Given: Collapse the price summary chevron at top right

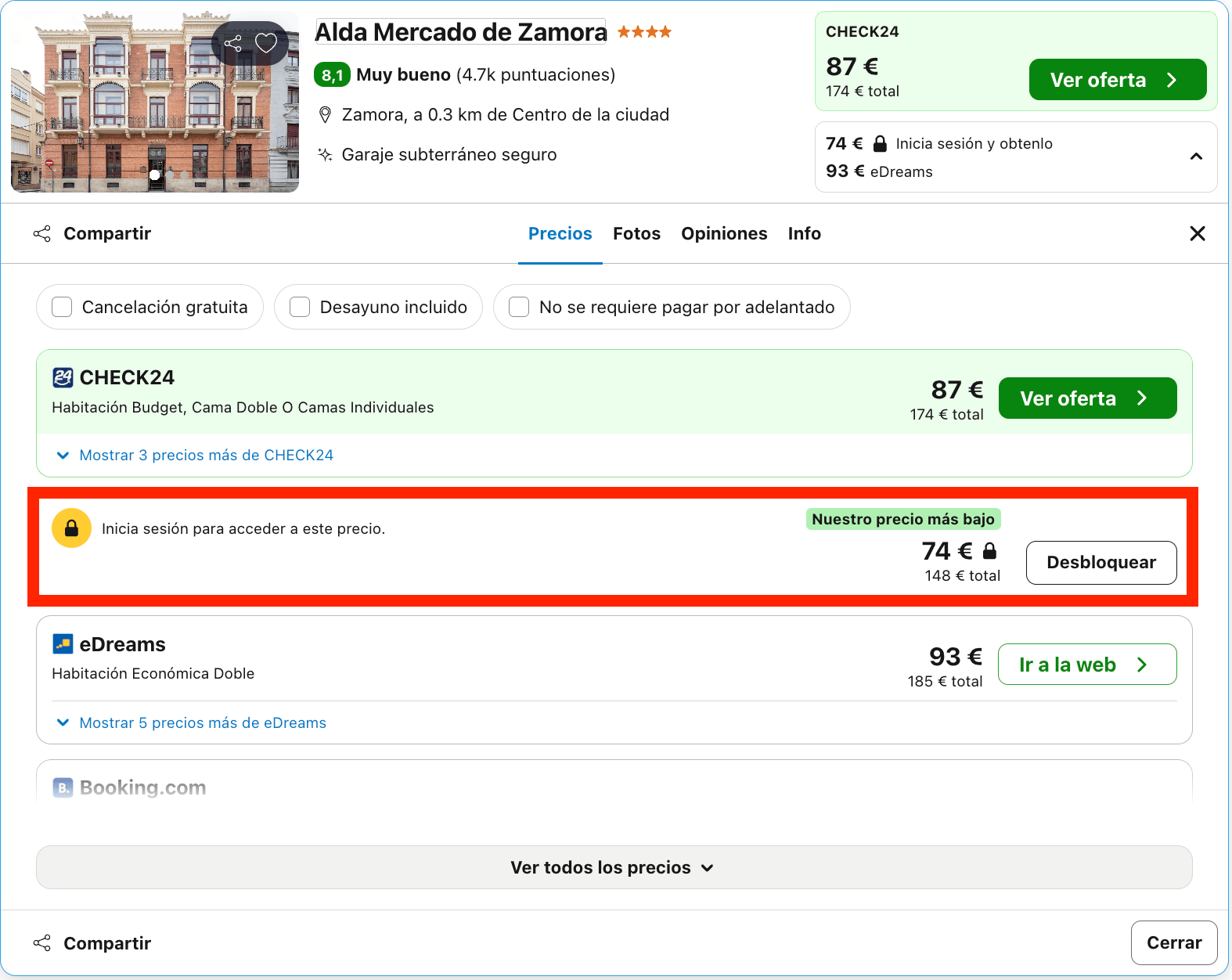Looking at the screenshot, I should tap(1196, 157).
